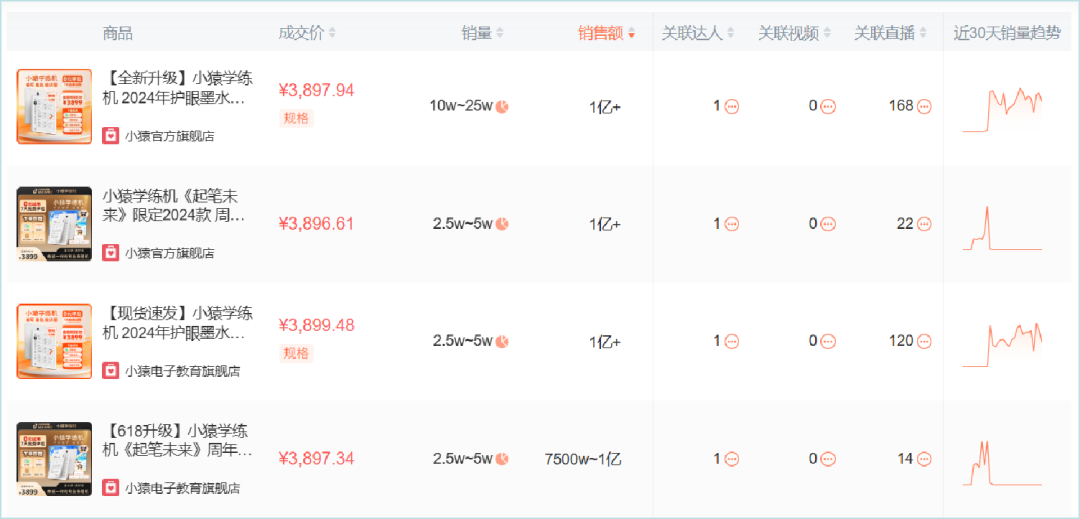Image resolution: width=1080 pixels, height=519 pixels.
Task: Click the details icon next to 14 livestreams
Action: 924,459
